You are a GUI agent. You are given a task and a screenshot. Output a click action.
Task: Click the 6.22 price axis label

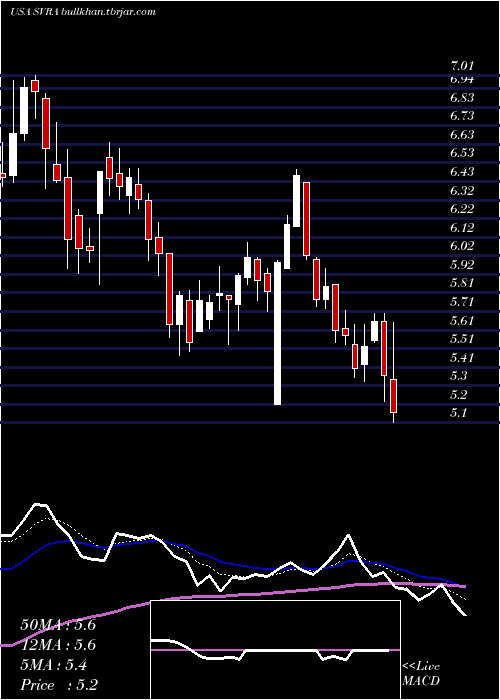462,209
